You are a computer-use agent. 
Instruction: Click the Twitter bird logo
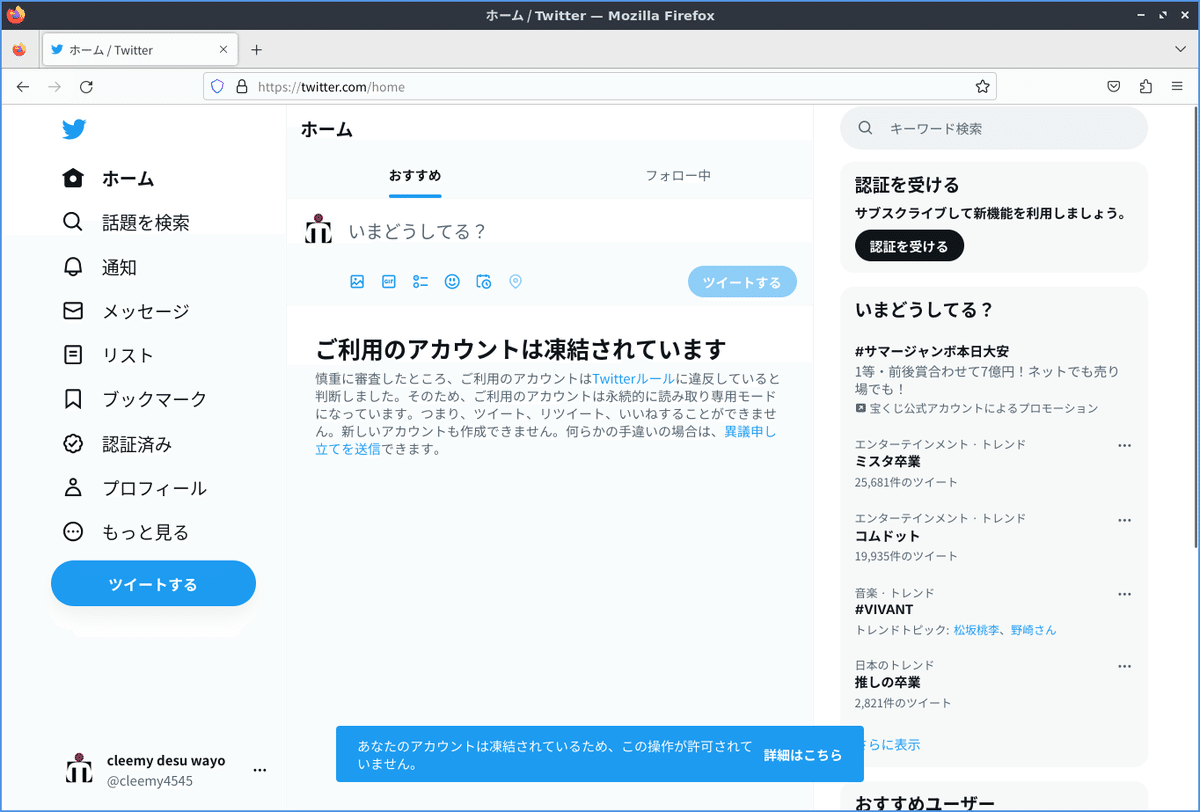click(x=74, y=129)
